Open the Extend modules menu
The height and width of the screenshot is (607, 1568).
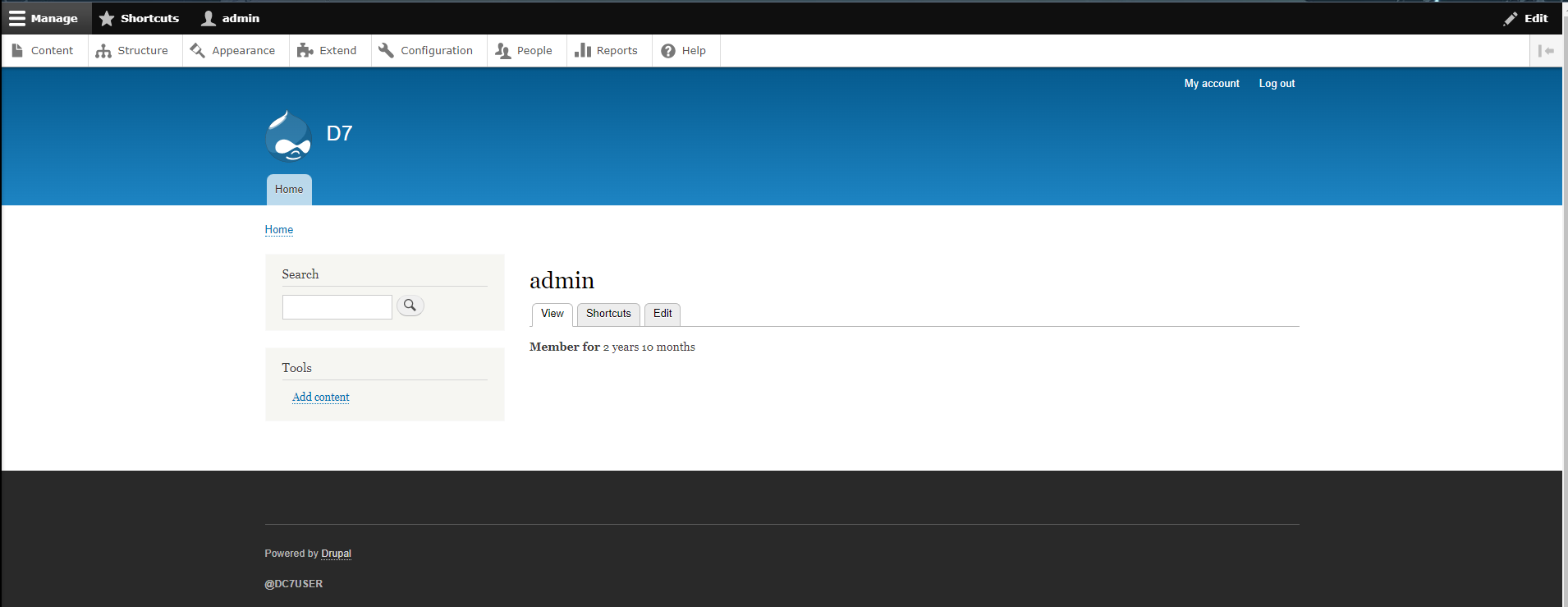pyautogui.click(x=328, y=51)
